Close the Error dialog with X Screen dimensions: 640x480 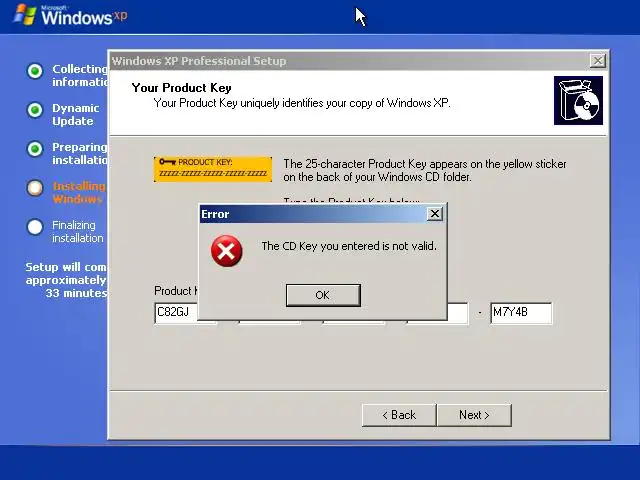[x=435, y=213]
